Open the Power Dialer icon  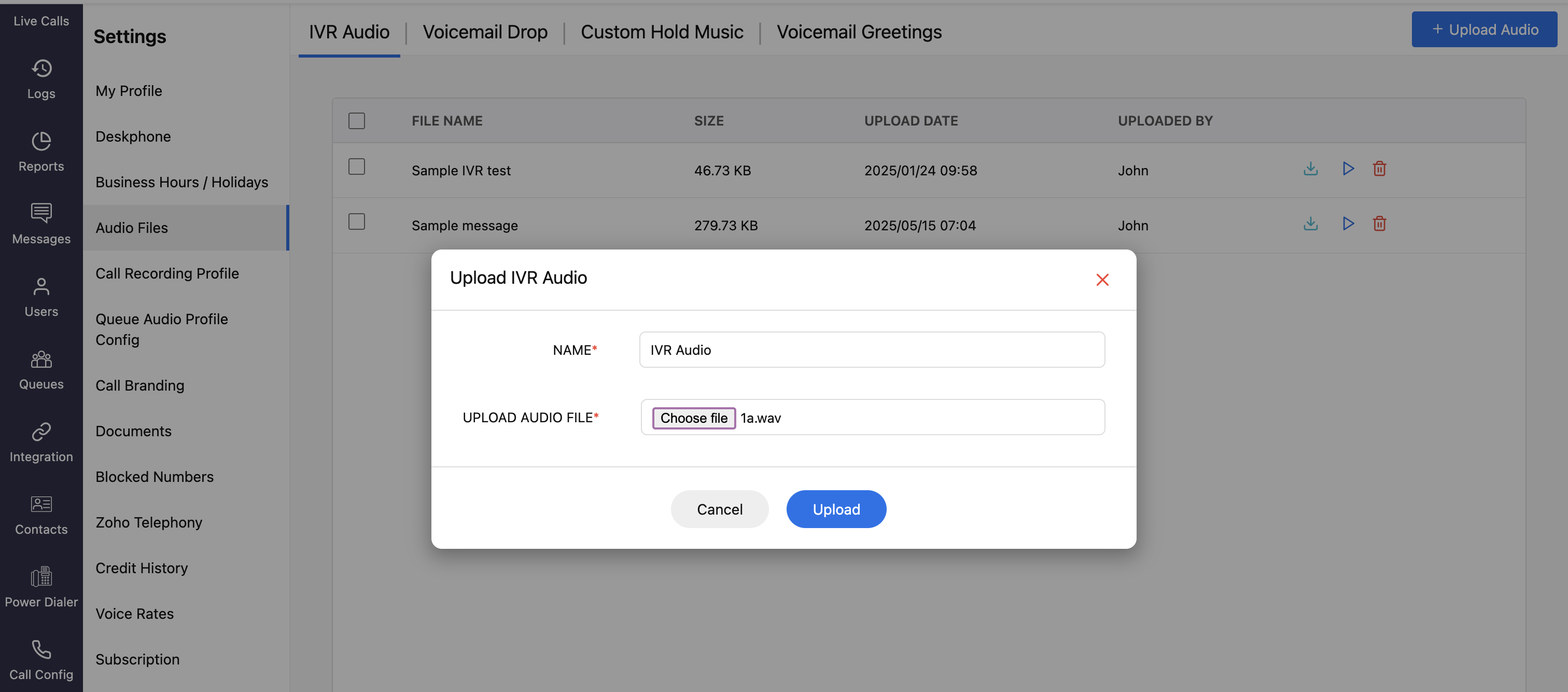(x=41, y=577)
